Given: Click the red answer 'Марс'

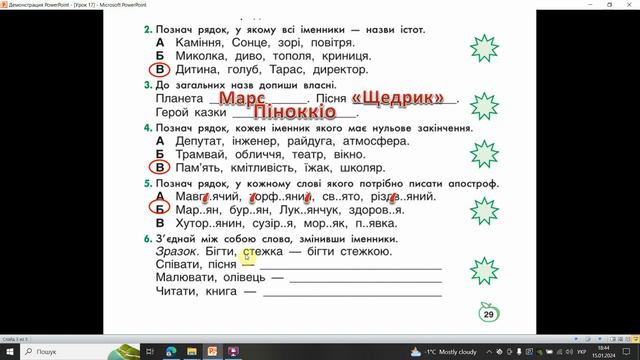Looking at the screenshot, I should (x=242, y=98).
